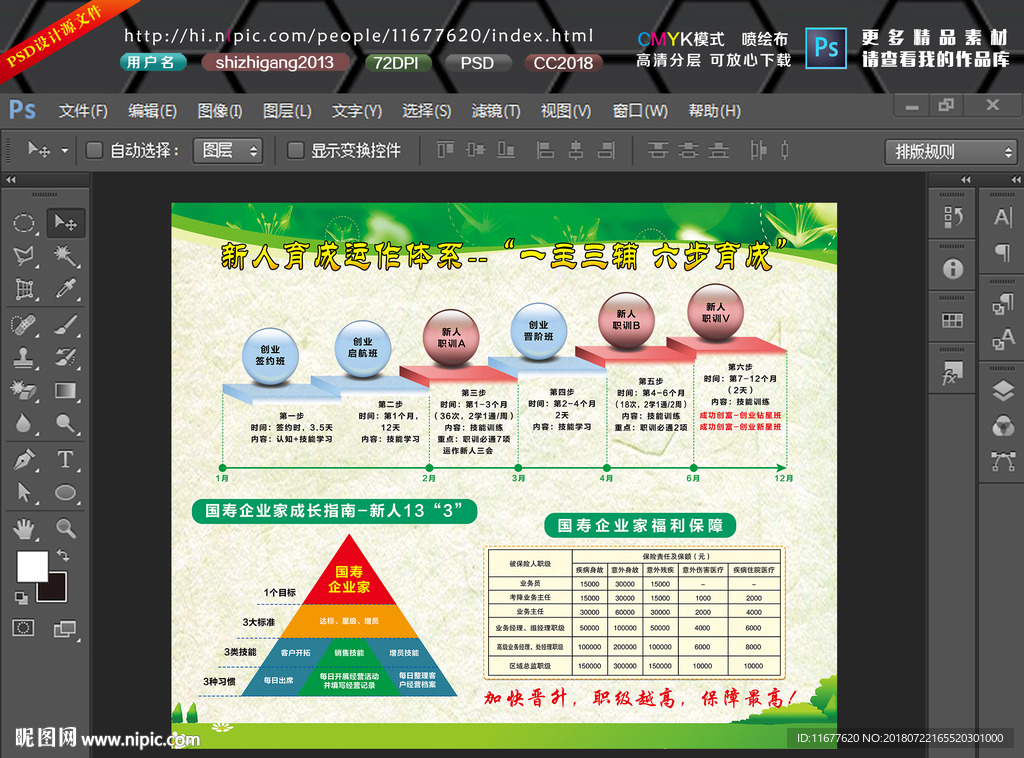1024x758 pixels.
Task: Select the Path Selection tool
Action: click(x=24, y=492)
